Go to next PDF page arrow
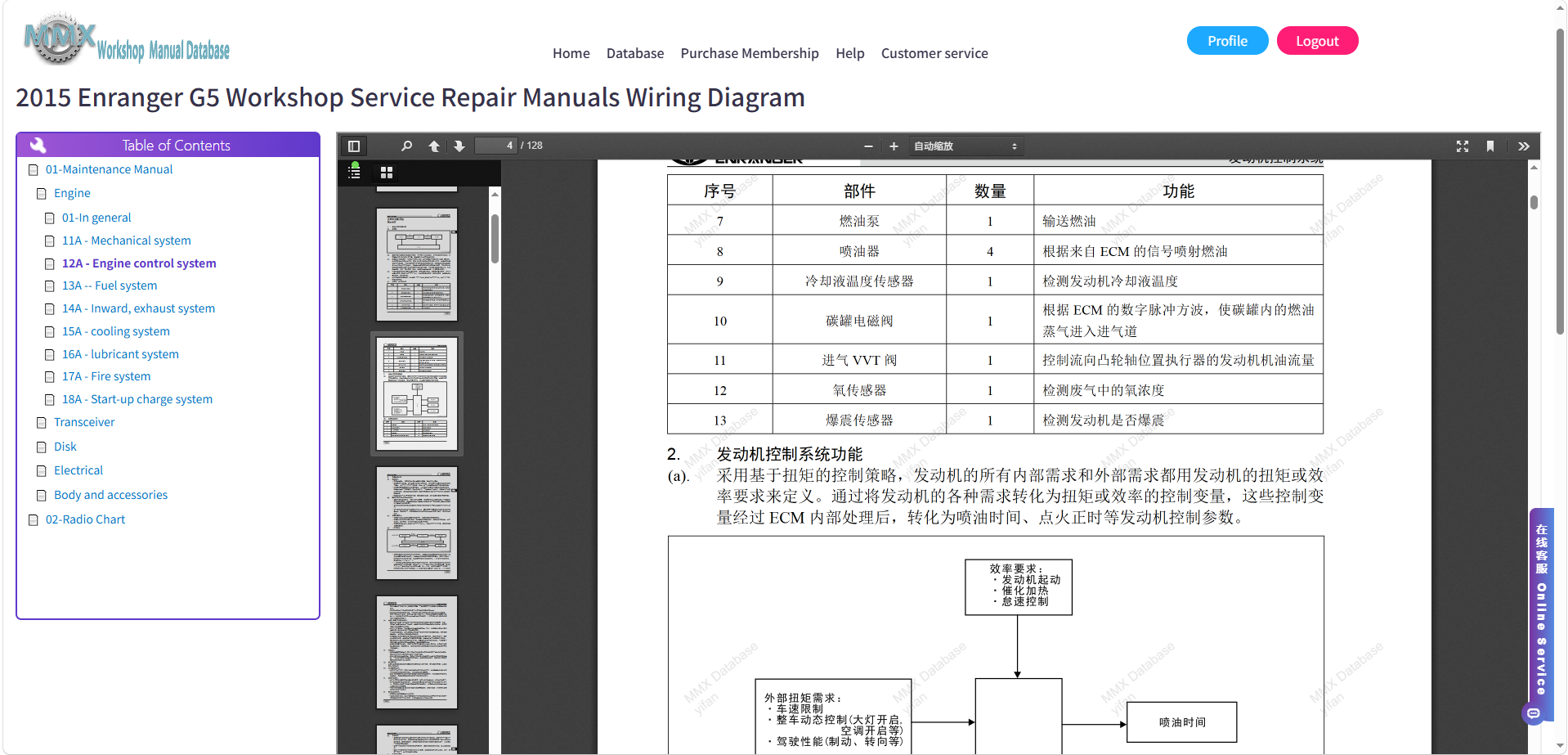 pos(459,146)
